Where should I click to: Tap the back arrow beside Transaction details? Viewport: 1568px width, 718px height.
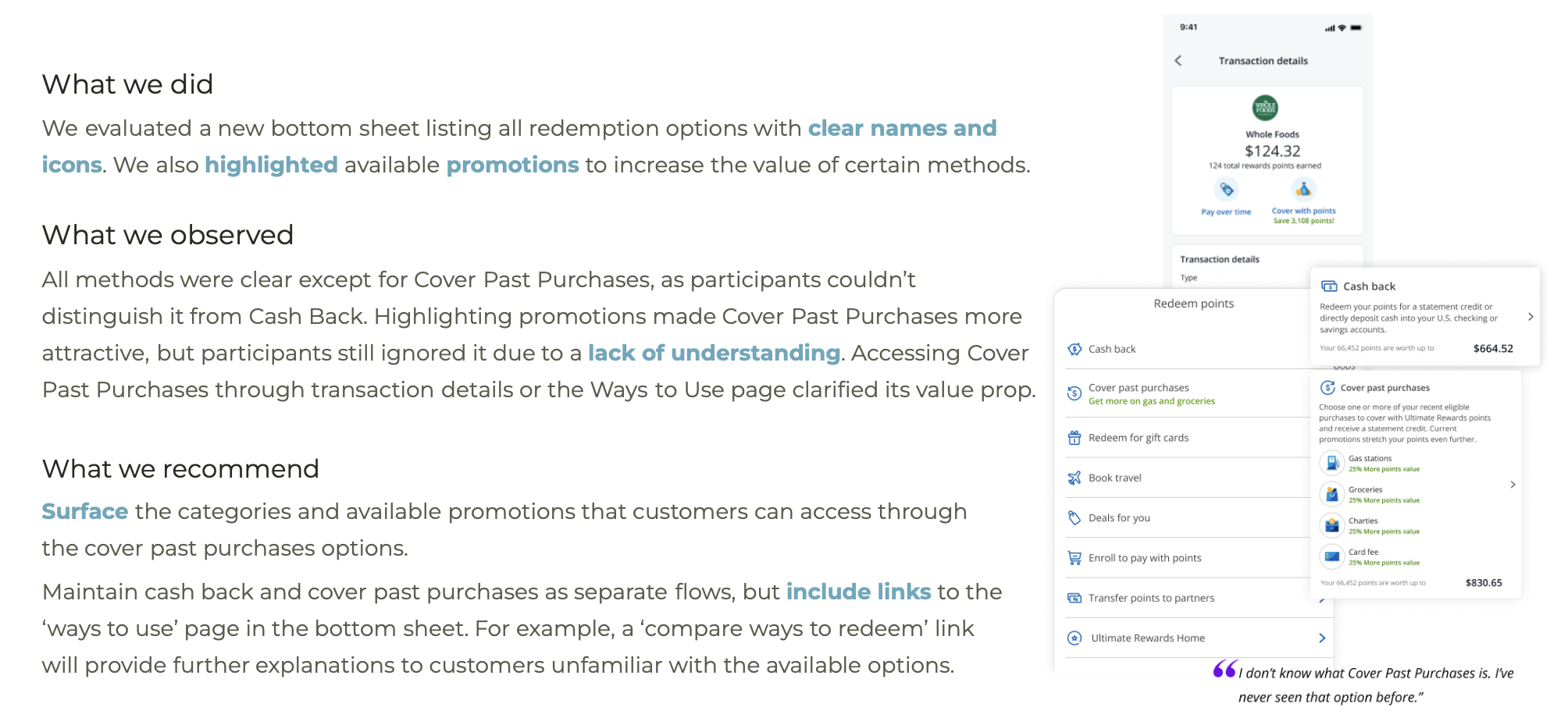(1178, 61)
